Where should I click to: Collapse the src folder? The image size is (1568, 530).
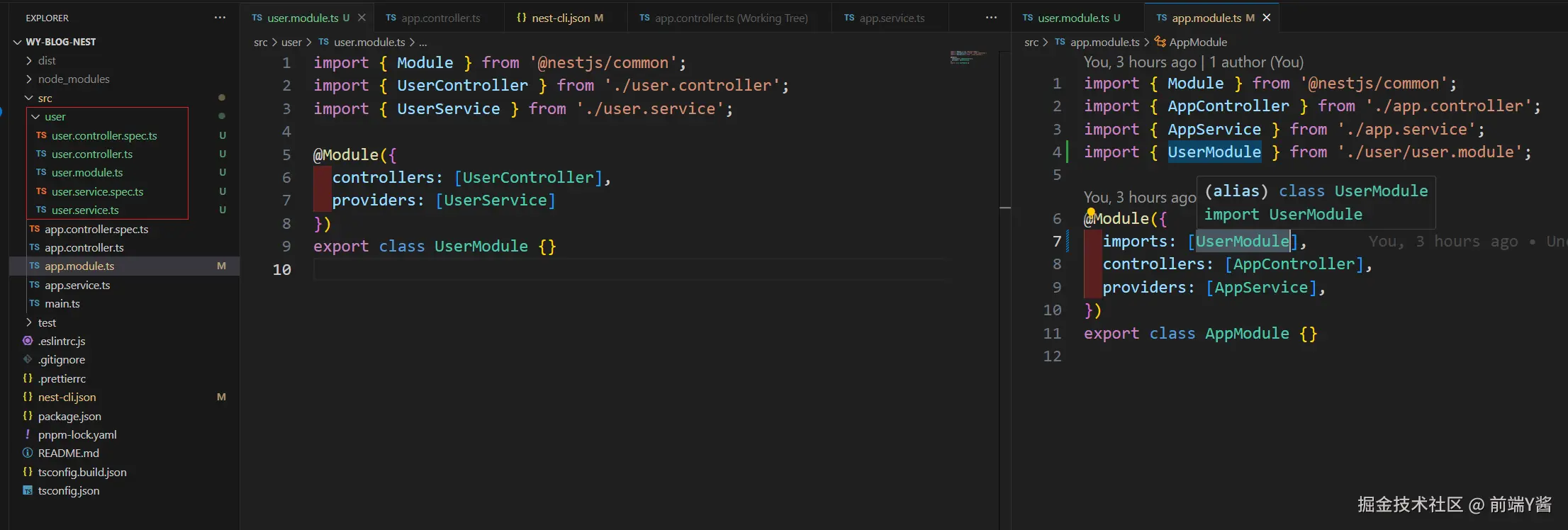29,98
